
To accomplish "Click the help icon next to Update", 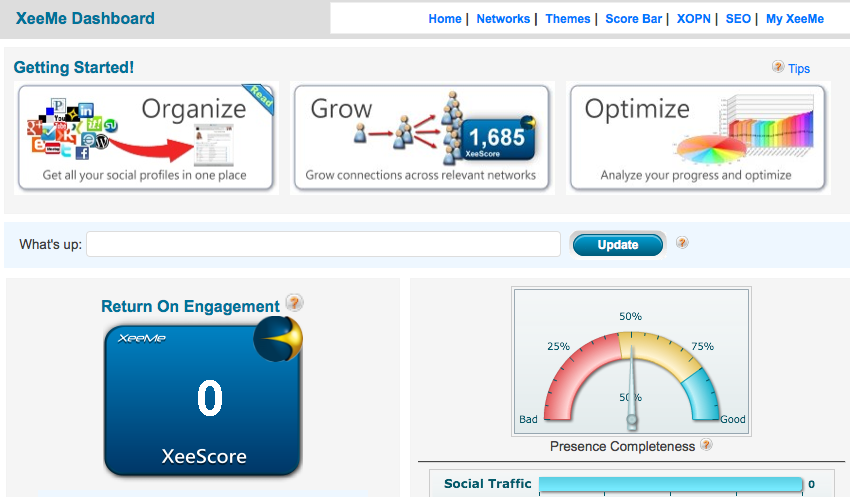I will click(x=682, y=243).
